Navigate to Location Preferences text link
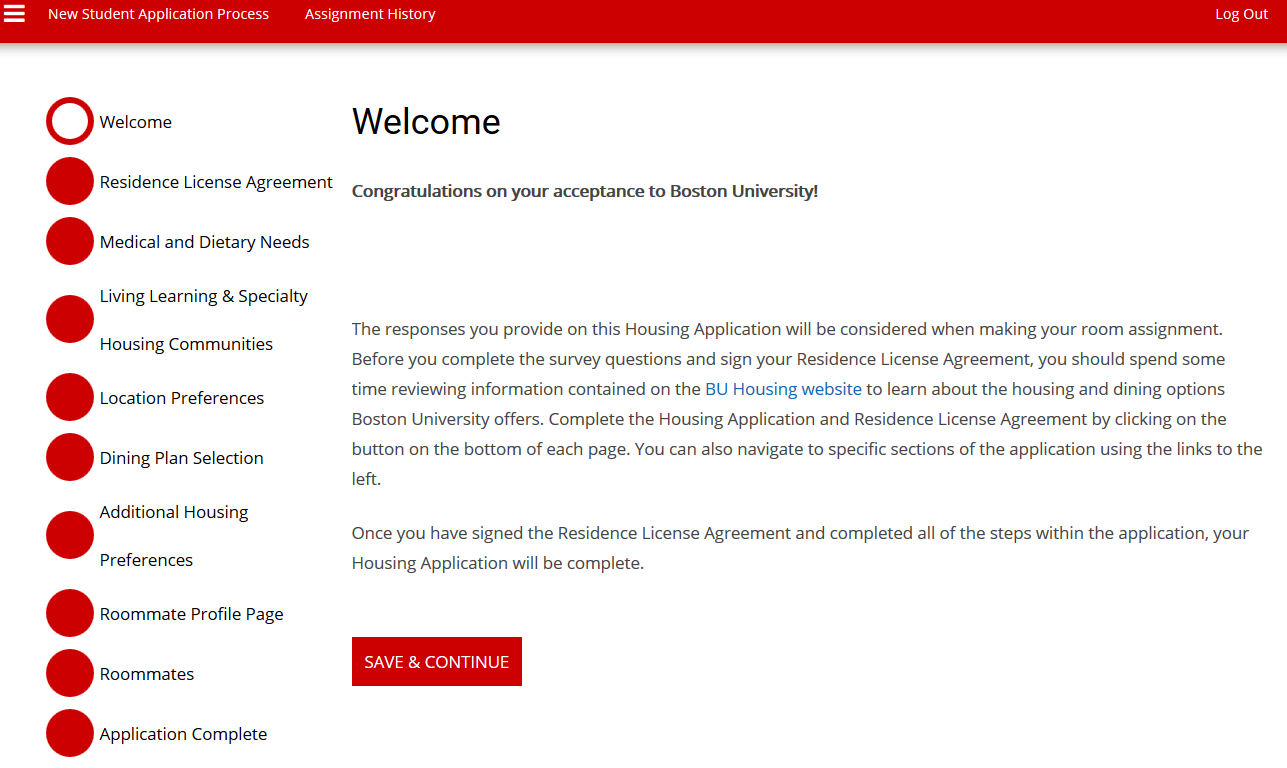This screenshot has width=1287, height=768. (182, 398)
